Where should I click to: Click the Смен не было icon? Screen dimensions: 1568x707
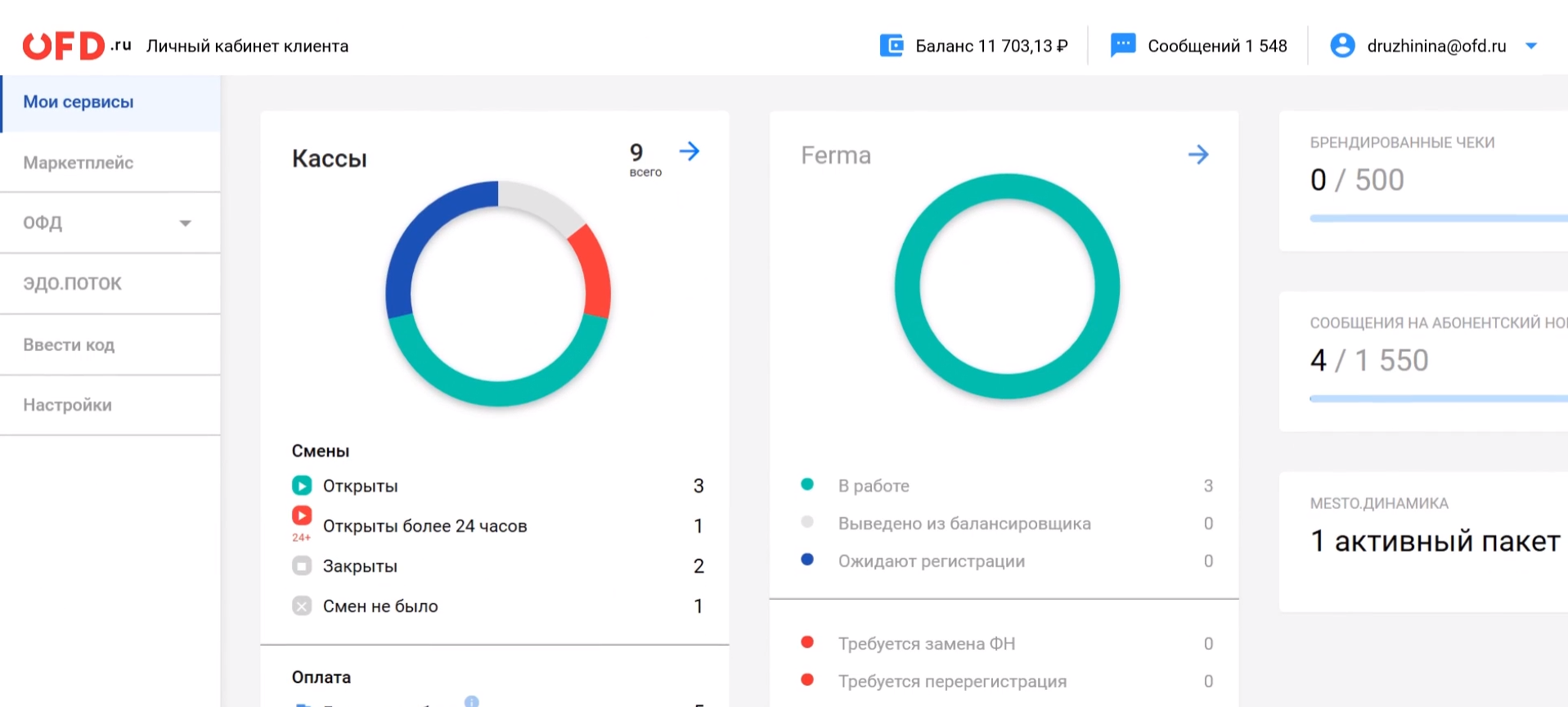(302, 606)
